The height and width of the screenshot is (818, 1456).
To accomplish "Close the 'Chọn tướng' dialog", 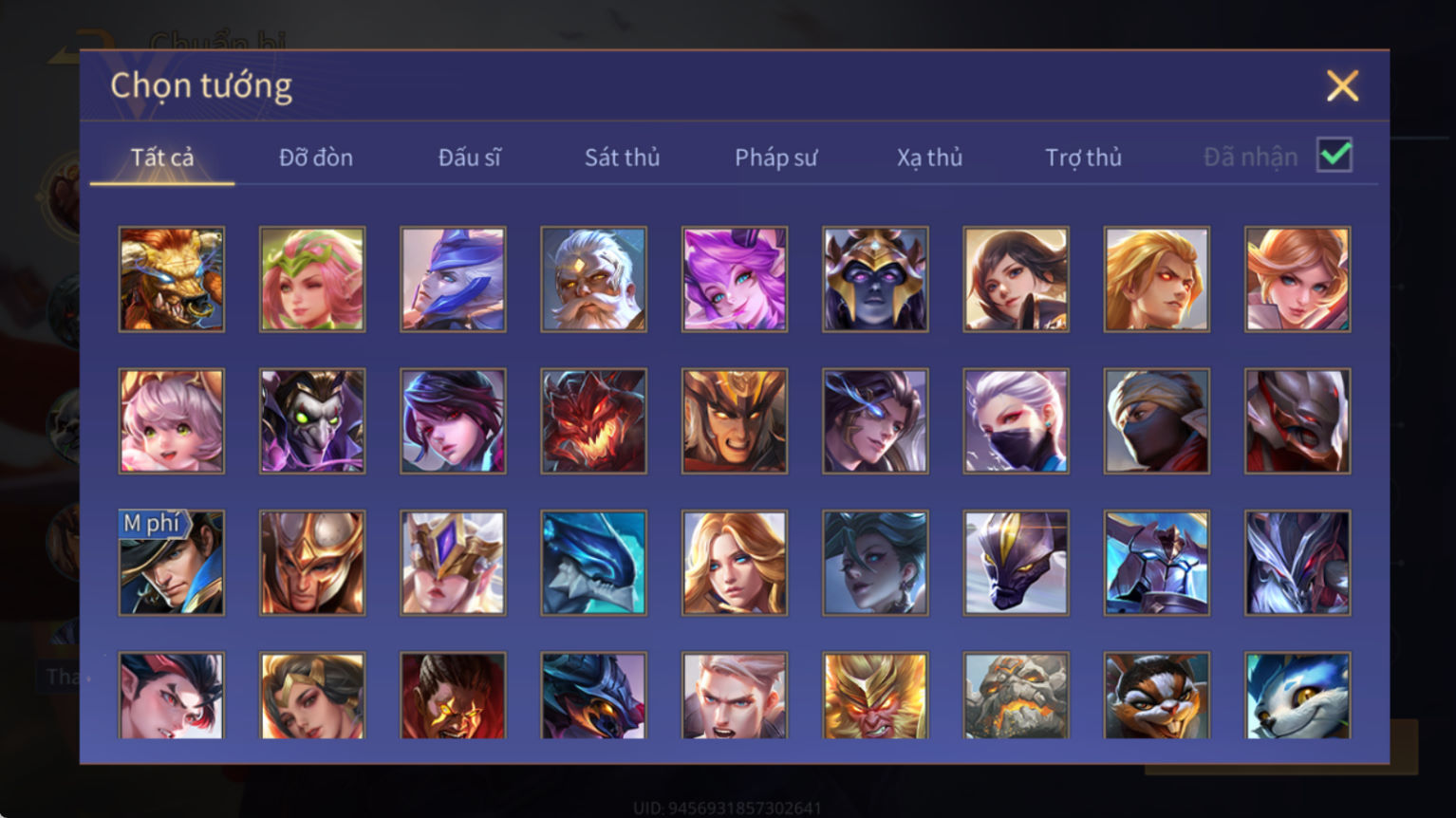I will pos(1342,86).
